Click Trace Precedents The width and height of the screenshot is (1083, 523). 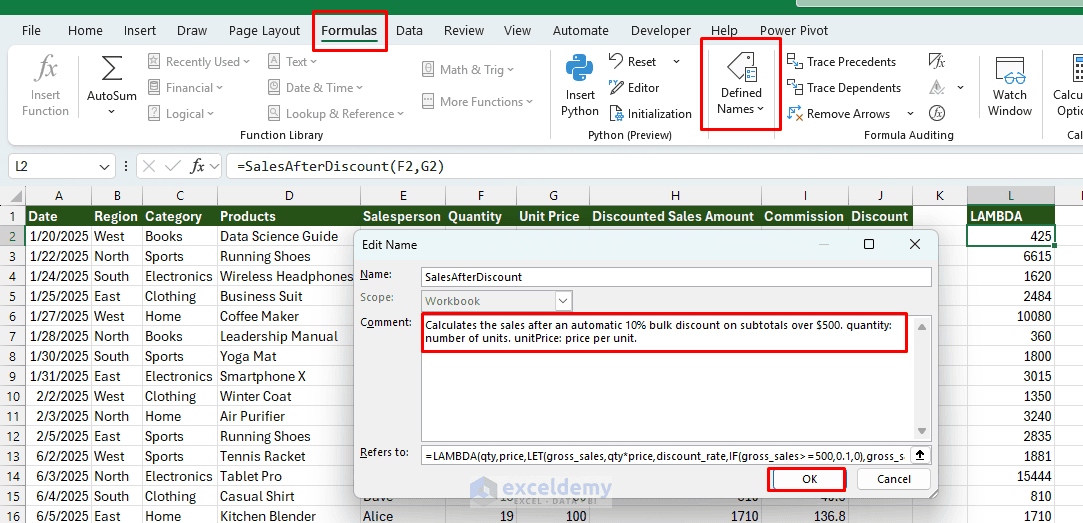(841, 61)
